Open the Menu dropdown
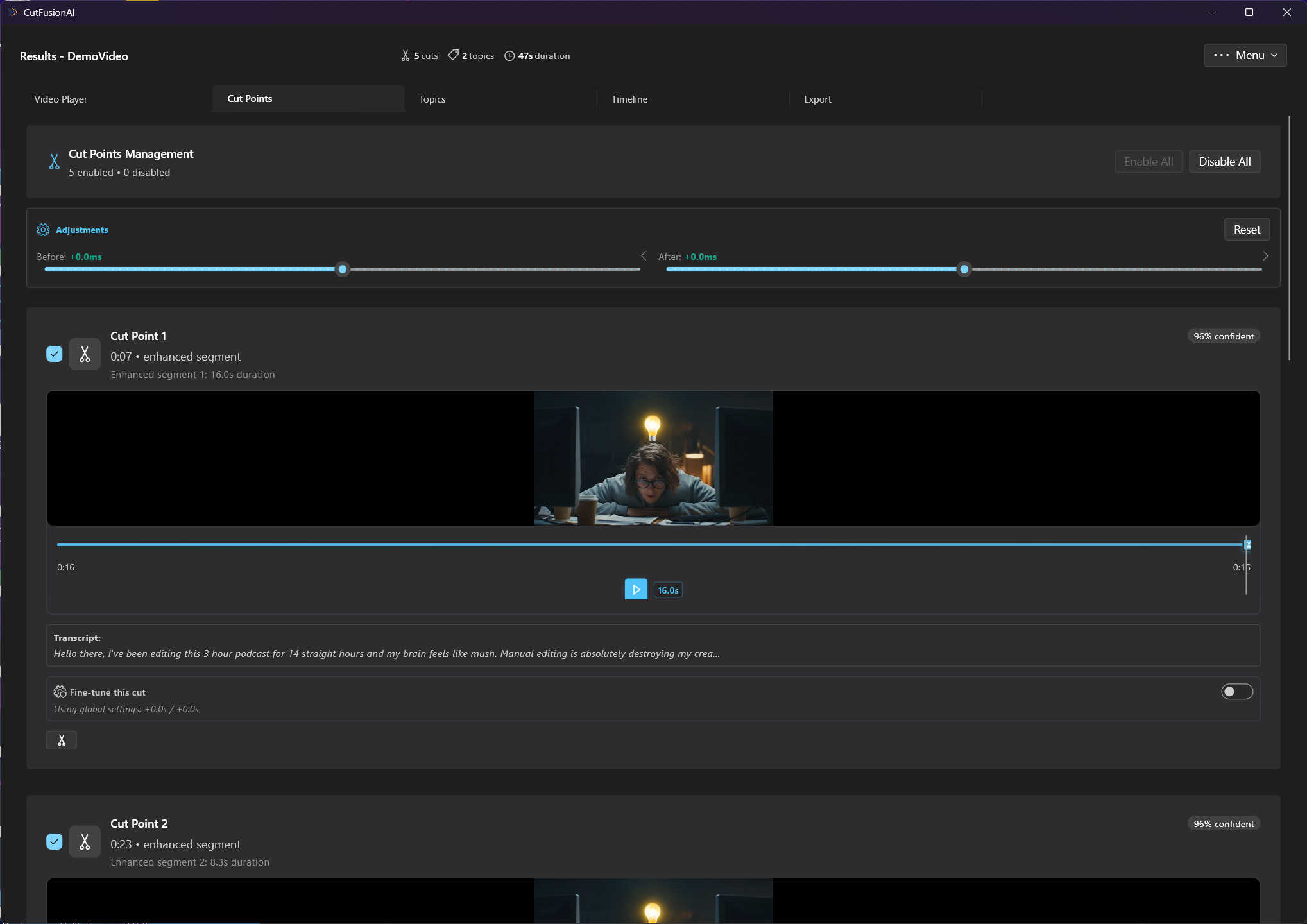The image size is (1307, 924). tap(1245, 55)
